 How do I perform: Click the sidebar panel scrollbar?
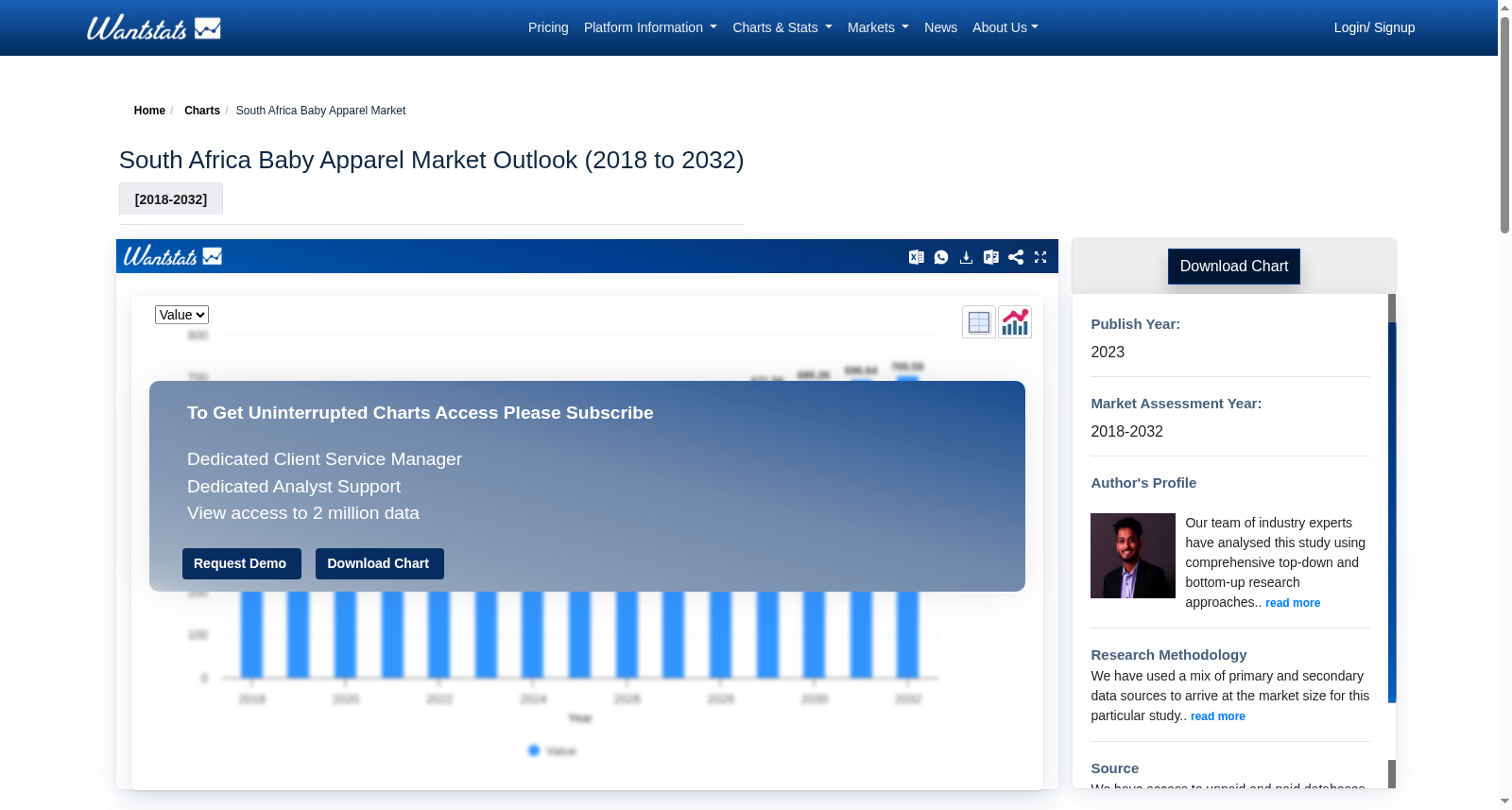point(1392,510)
